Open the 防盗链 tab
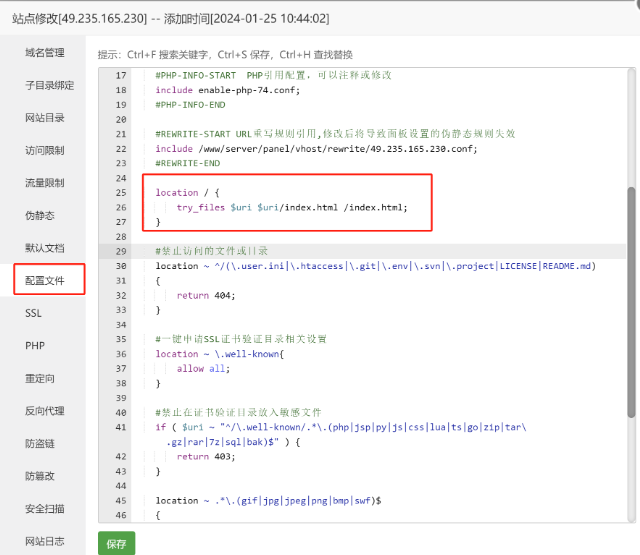The height and width of the screenshot is (555, 640). tap(39, 444)
